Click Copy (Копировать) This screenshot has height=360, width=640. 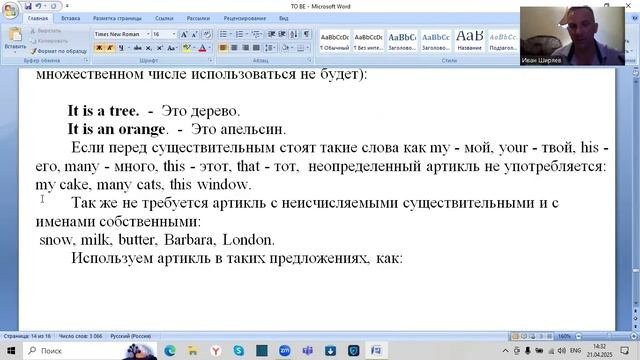[x=49, y=41]
